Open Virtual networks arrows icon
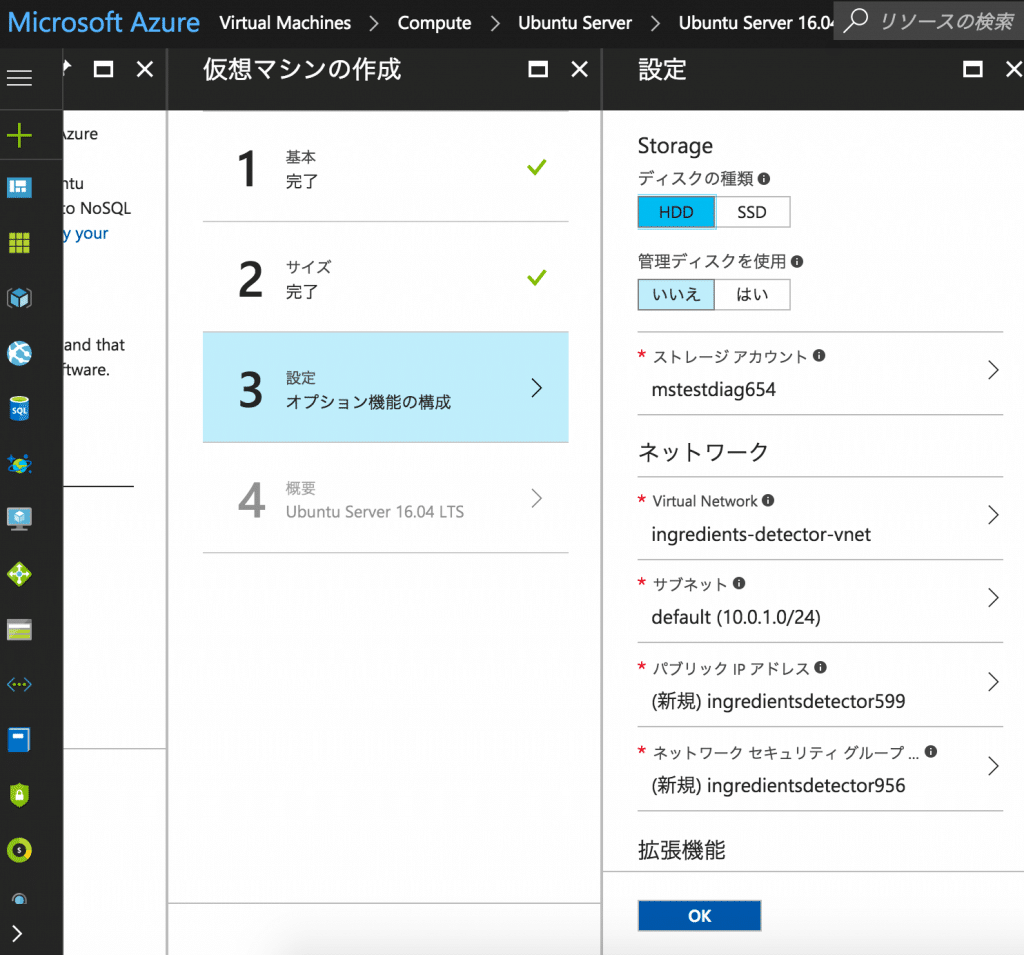This screenshot has height=955, width=1024. tap(19, 685)
